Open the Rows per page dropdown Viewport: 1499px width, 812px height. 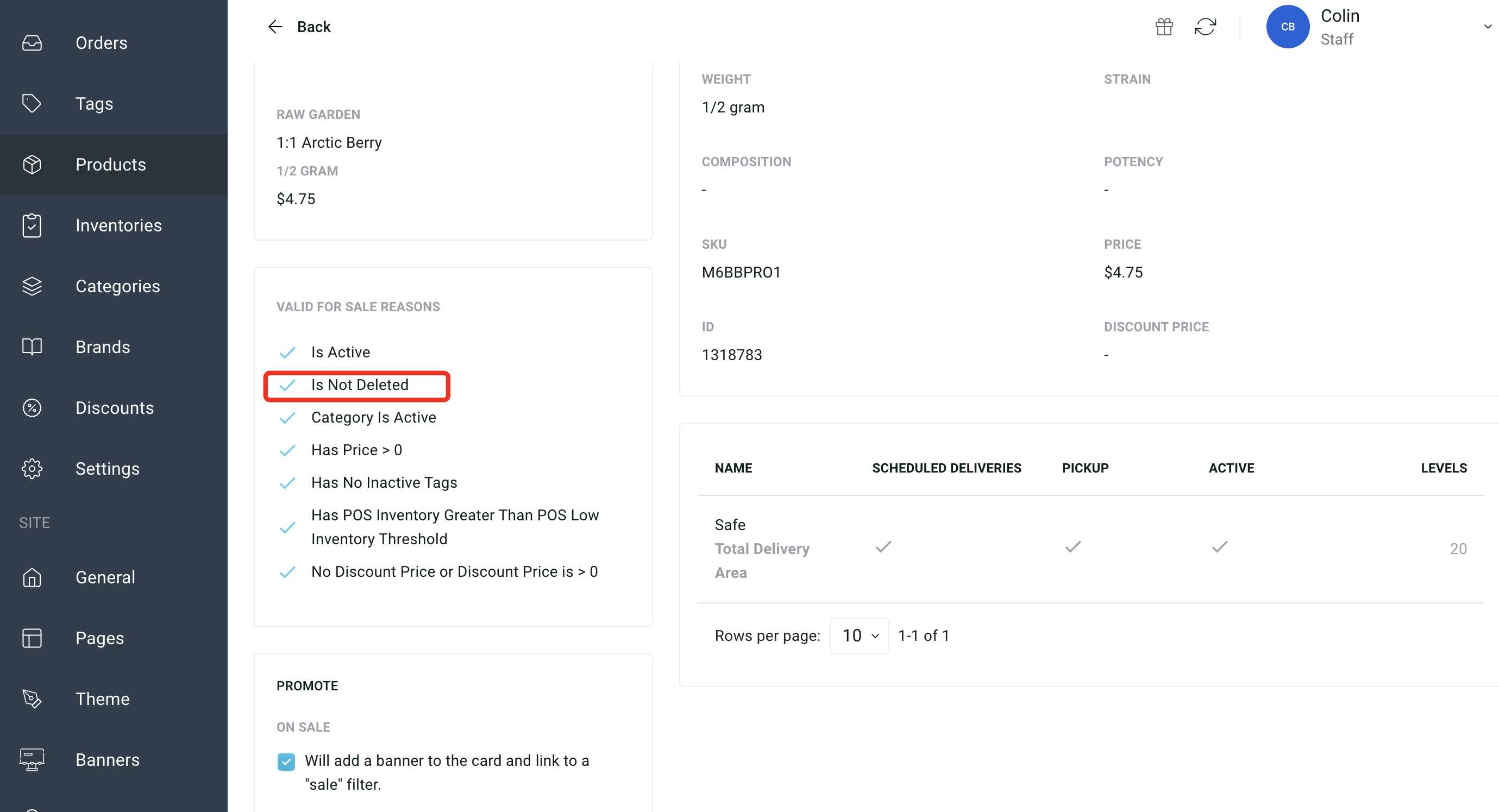[x=859, y=635]
